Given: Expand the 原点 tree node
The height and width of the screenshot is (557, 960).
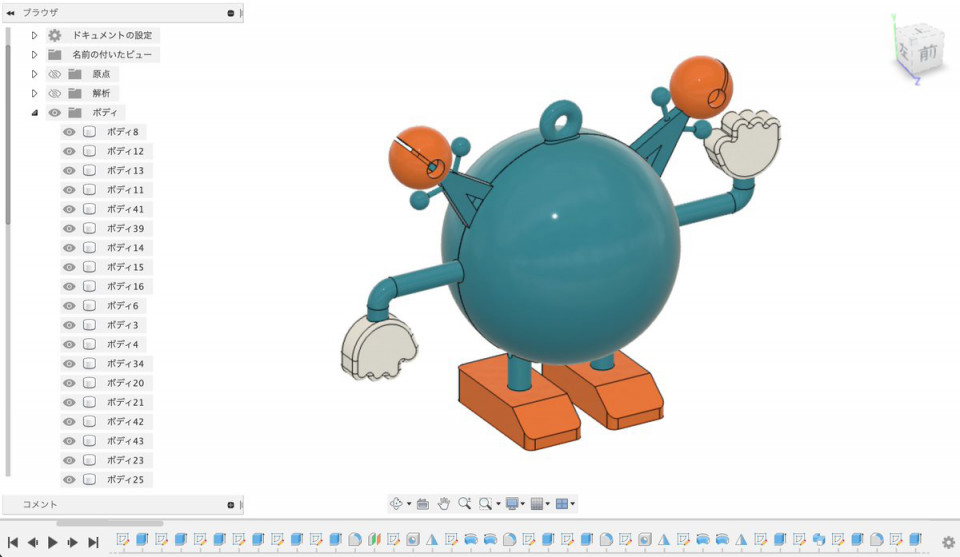Looking at the screenshot, I should 34,74.
